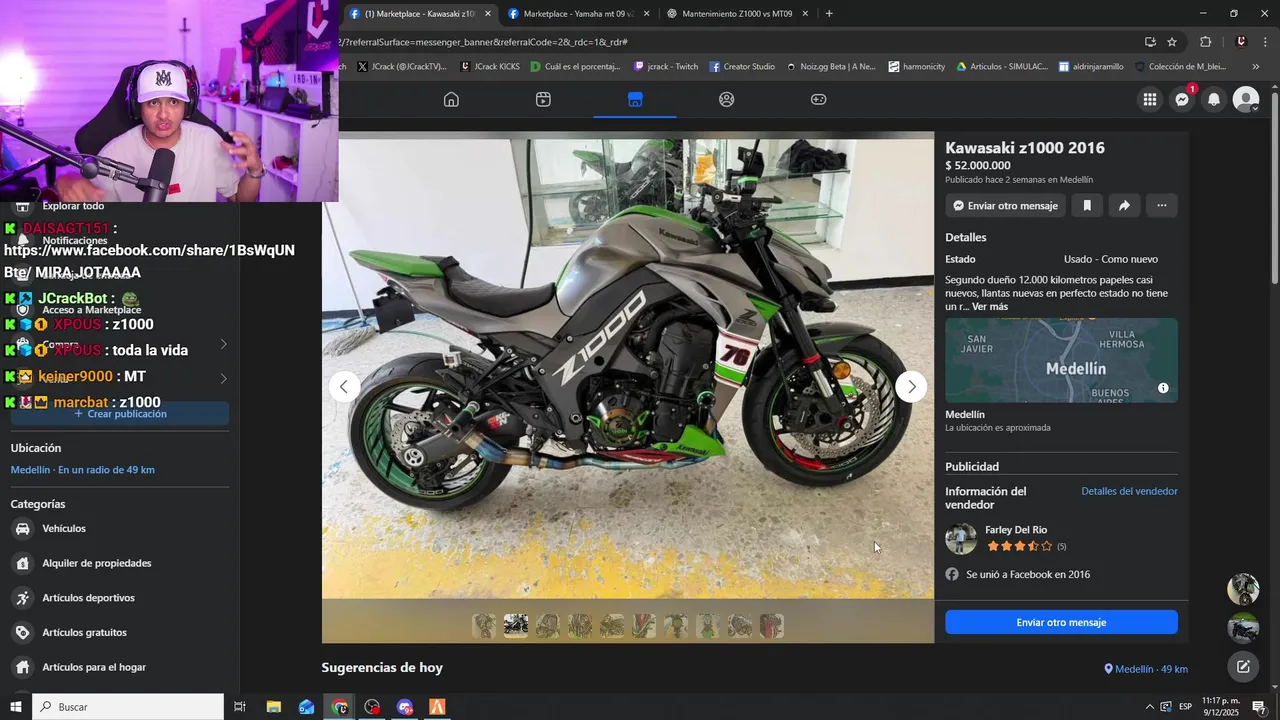Open the harmonicity bookmark
This screenshot has height=720, width=1280.
[x=917, y=67]
